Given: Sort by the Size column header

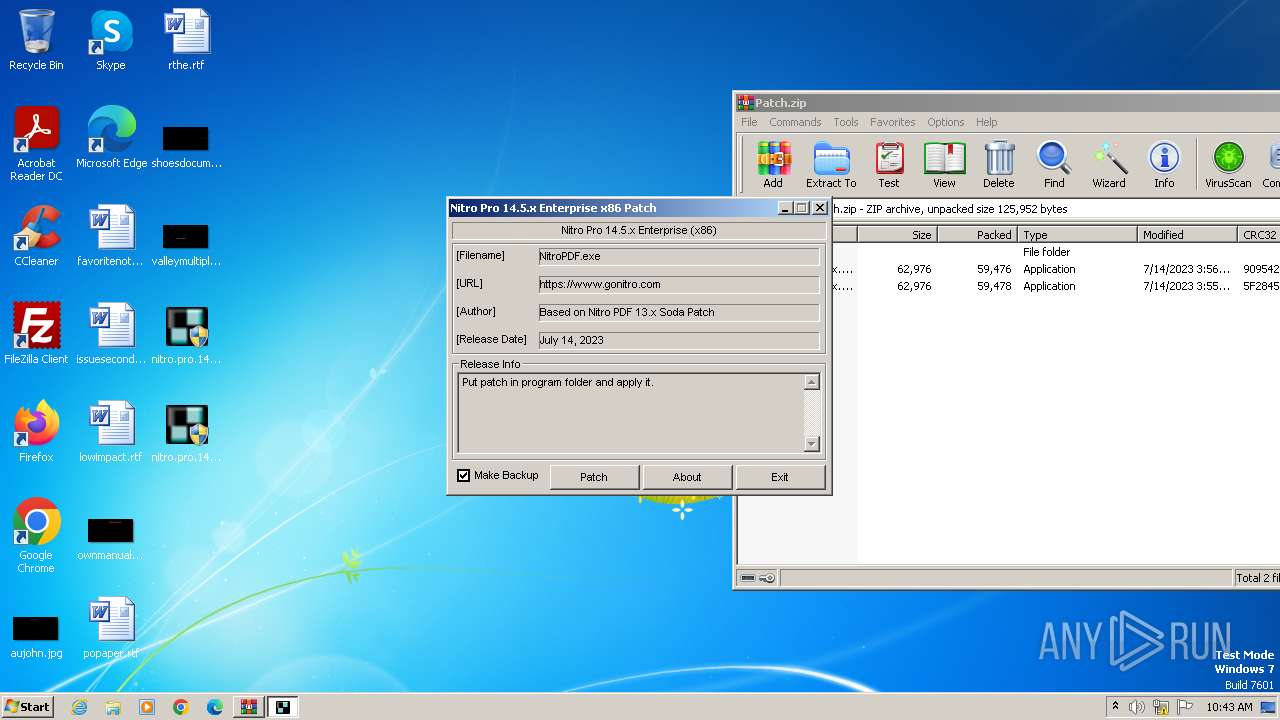Looking at the screenshot, I should point(897,235).
